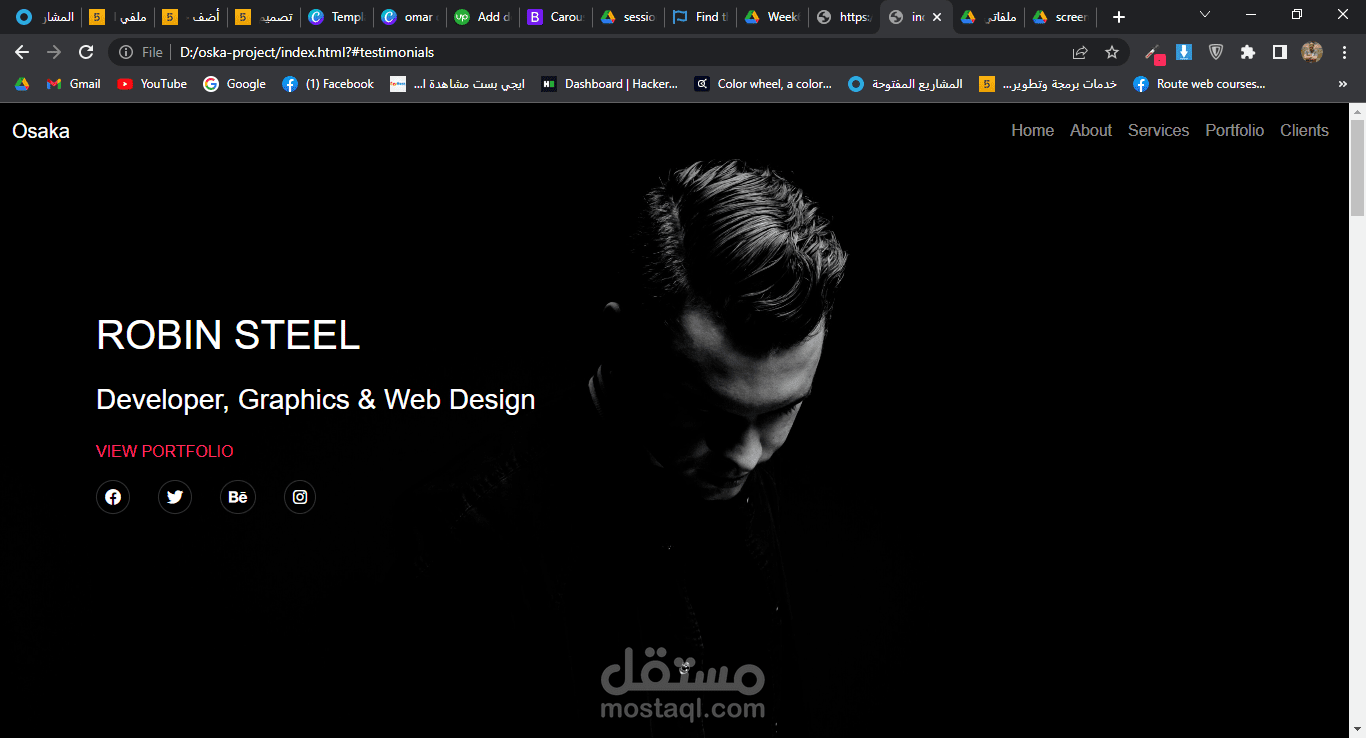Click the Extensions puzzle icon
1366x738 pixels.
[x=1248, y=52]
